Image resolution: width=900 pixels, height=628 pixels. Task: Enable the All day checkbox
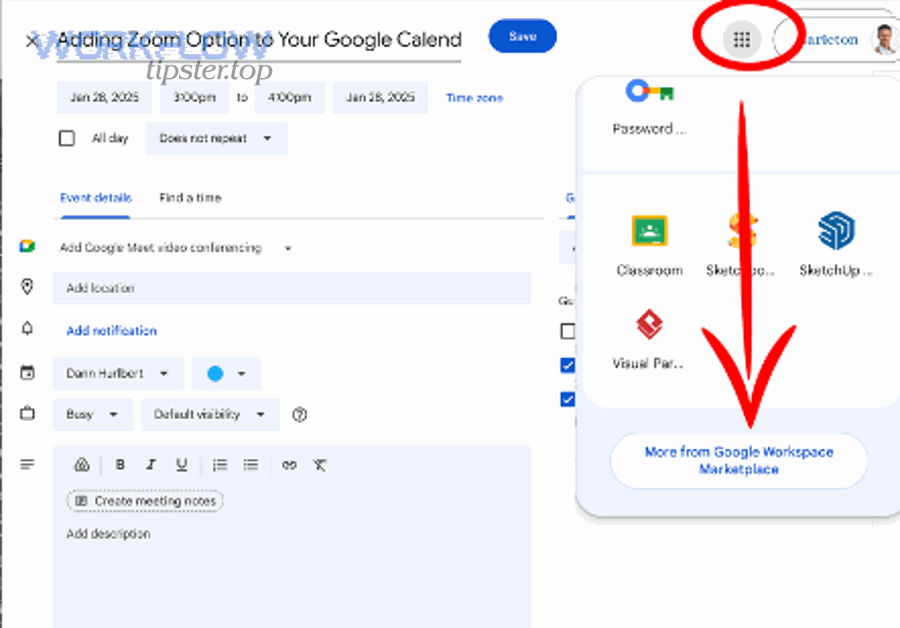coord(67,138)
